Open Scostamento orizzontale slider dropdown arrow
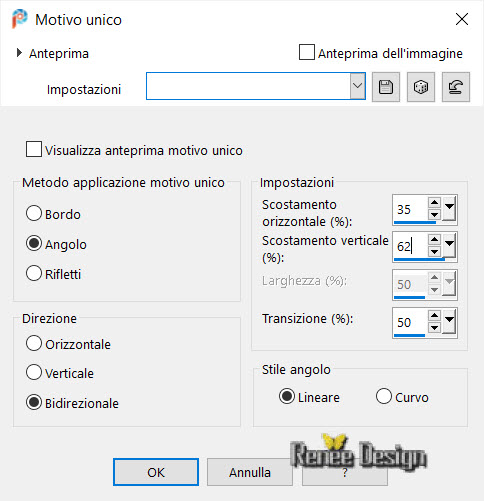 click(x=449, y=208)
